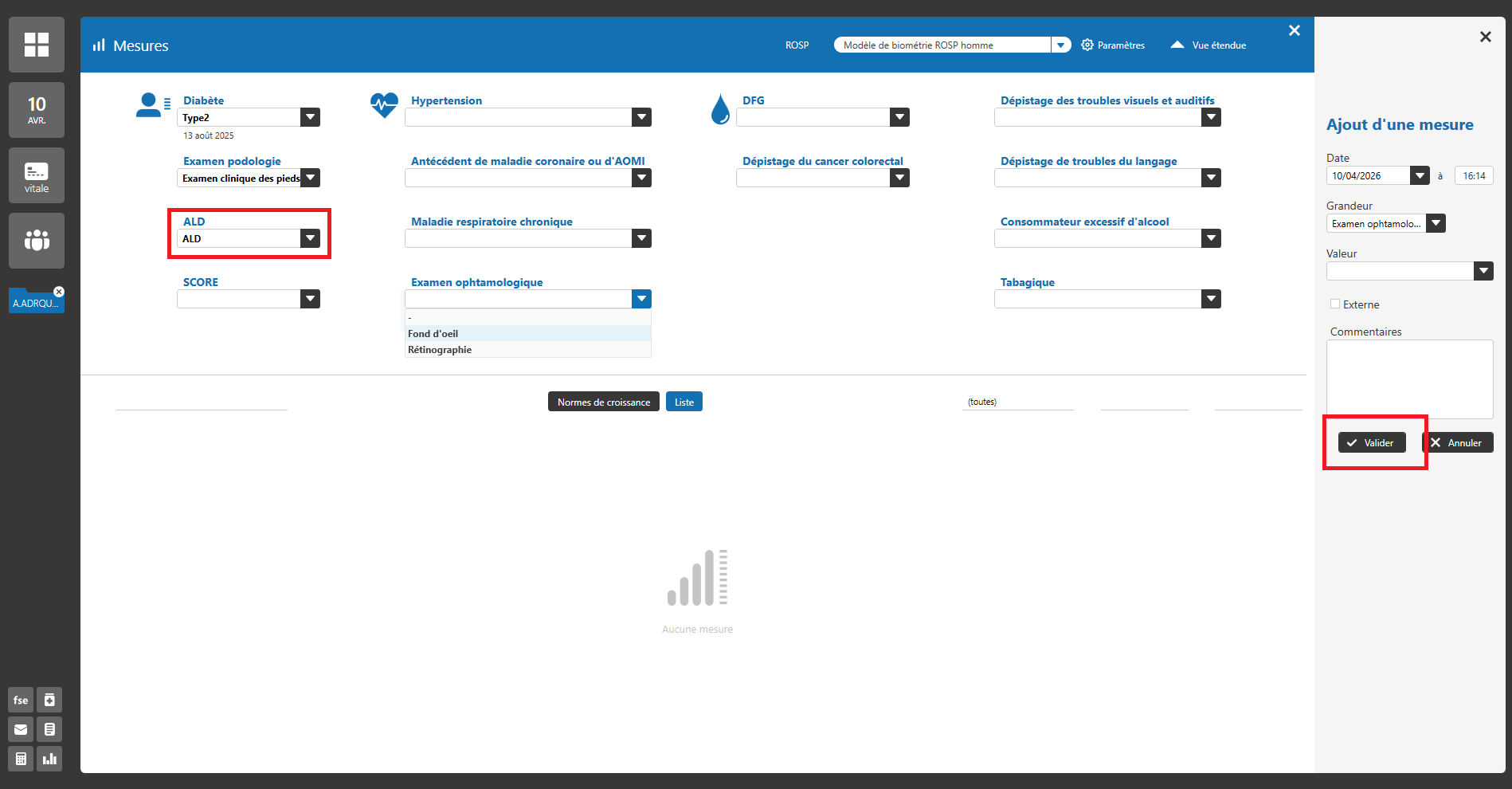Toggle the Externe checkbox
Viewport: 1512px width, 789px height.
click(1335, 304)
